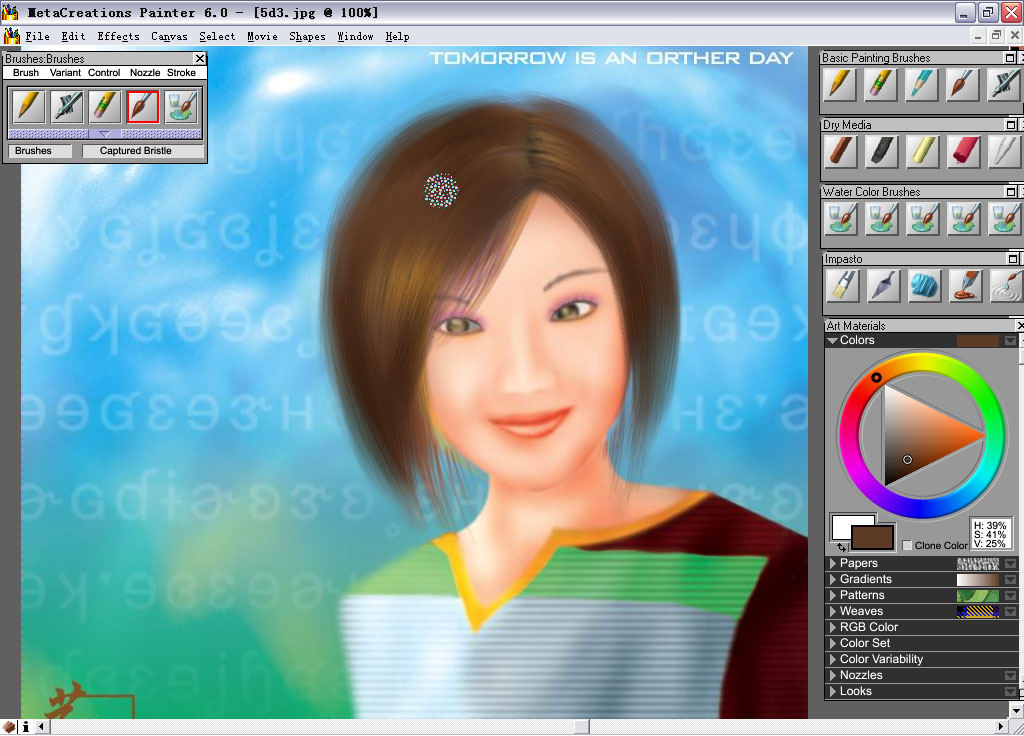1024x736 pixels.
Task: Select fourth brush in Water Color Brushes
Action: coord(963,219)
